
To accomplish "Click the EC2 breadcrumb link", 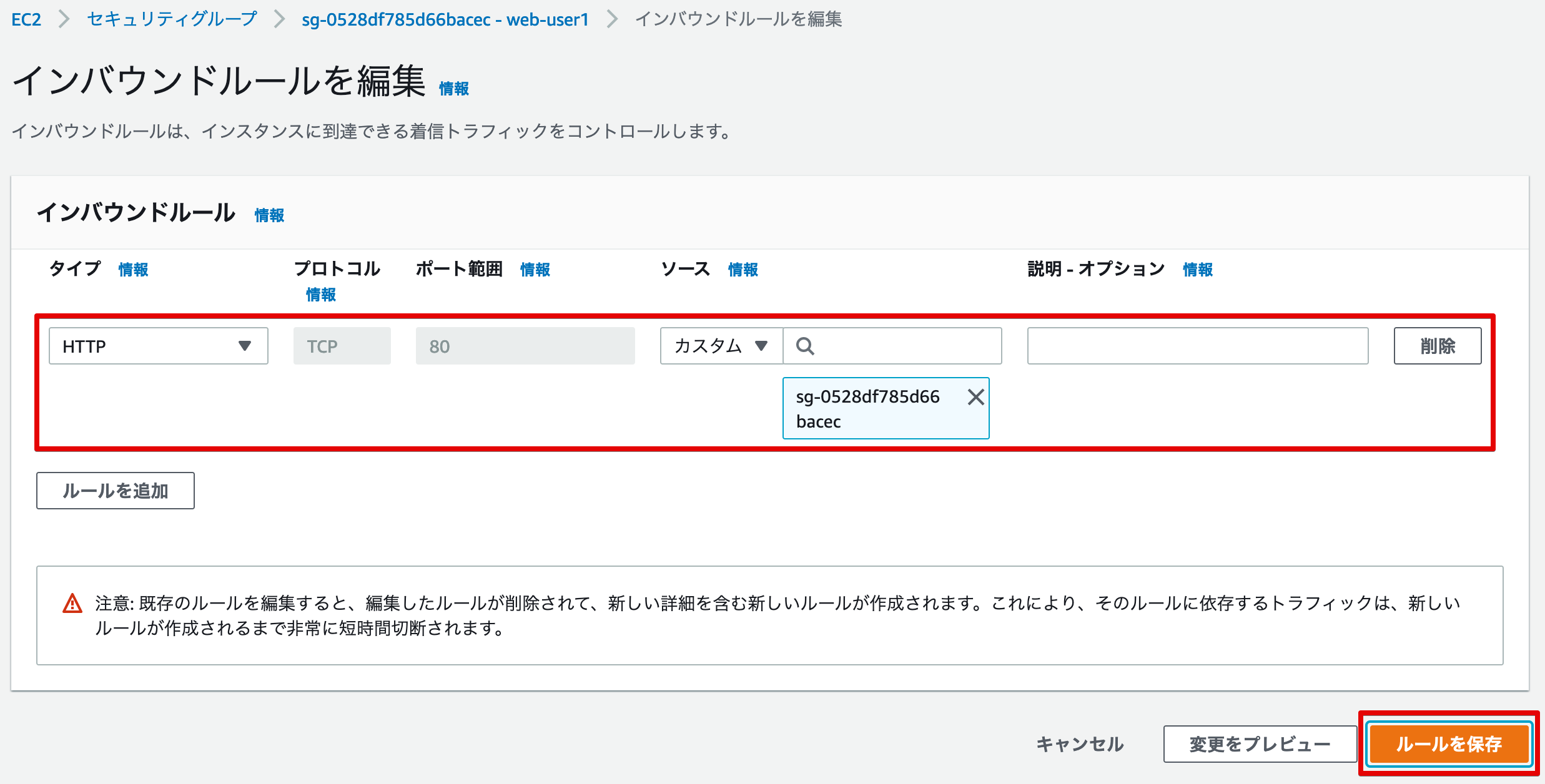I will click(26, 19).
